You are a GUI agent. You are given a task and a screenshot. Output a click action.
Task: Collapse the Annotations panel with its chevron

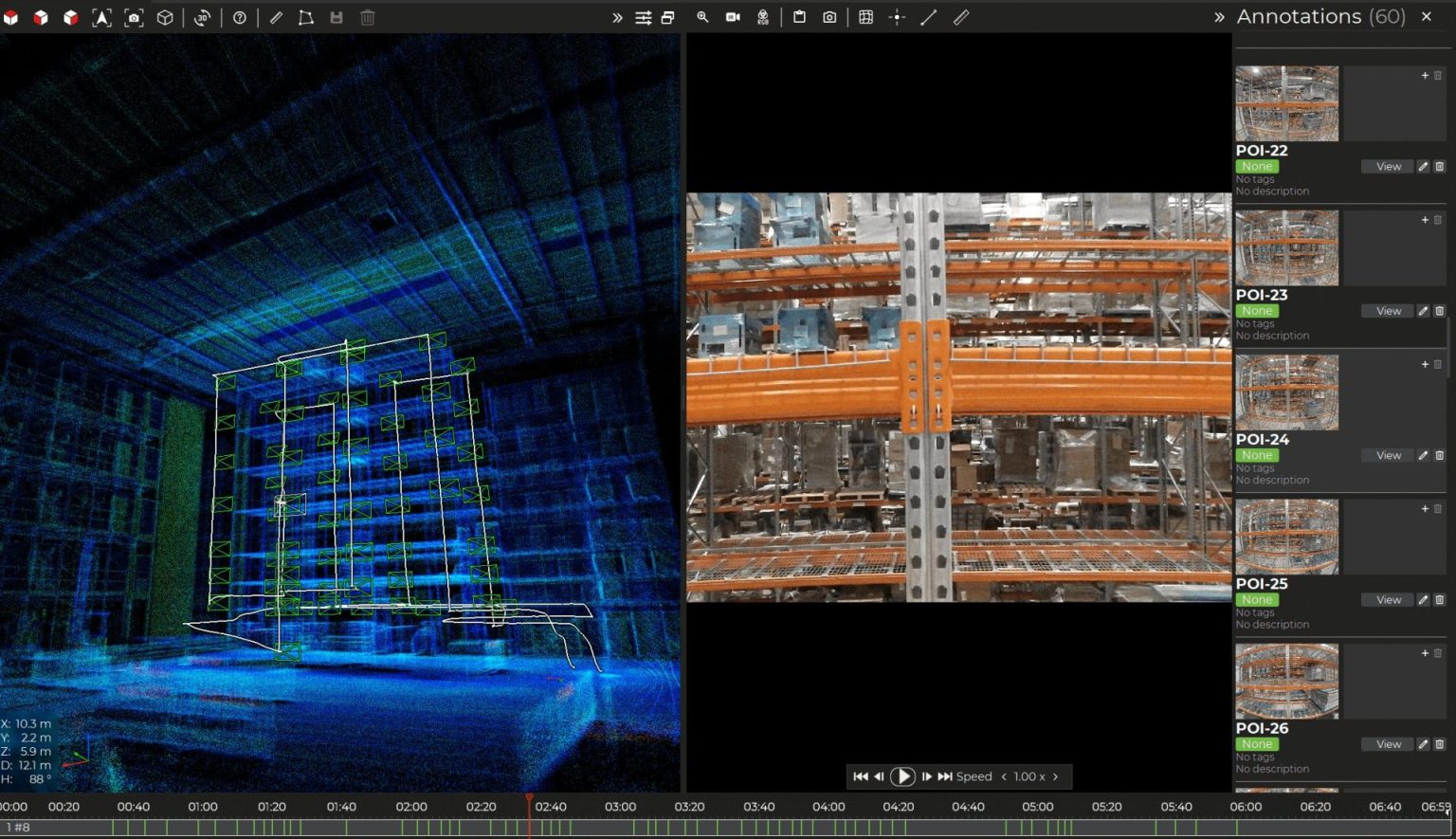(1220, 16)
